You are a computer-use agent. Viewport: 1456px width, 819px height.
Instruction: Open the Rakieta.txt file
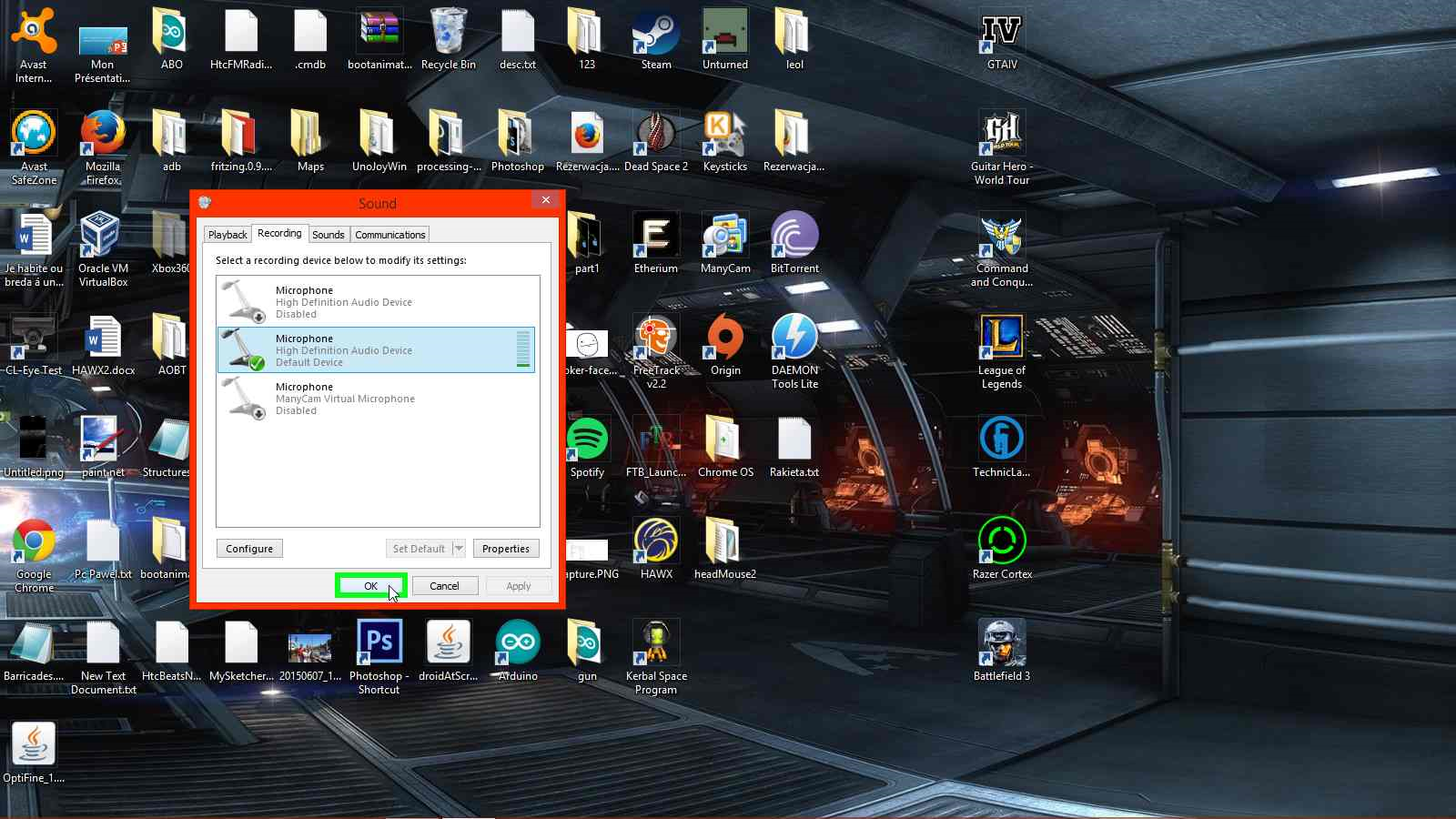[x=794, y=446]
